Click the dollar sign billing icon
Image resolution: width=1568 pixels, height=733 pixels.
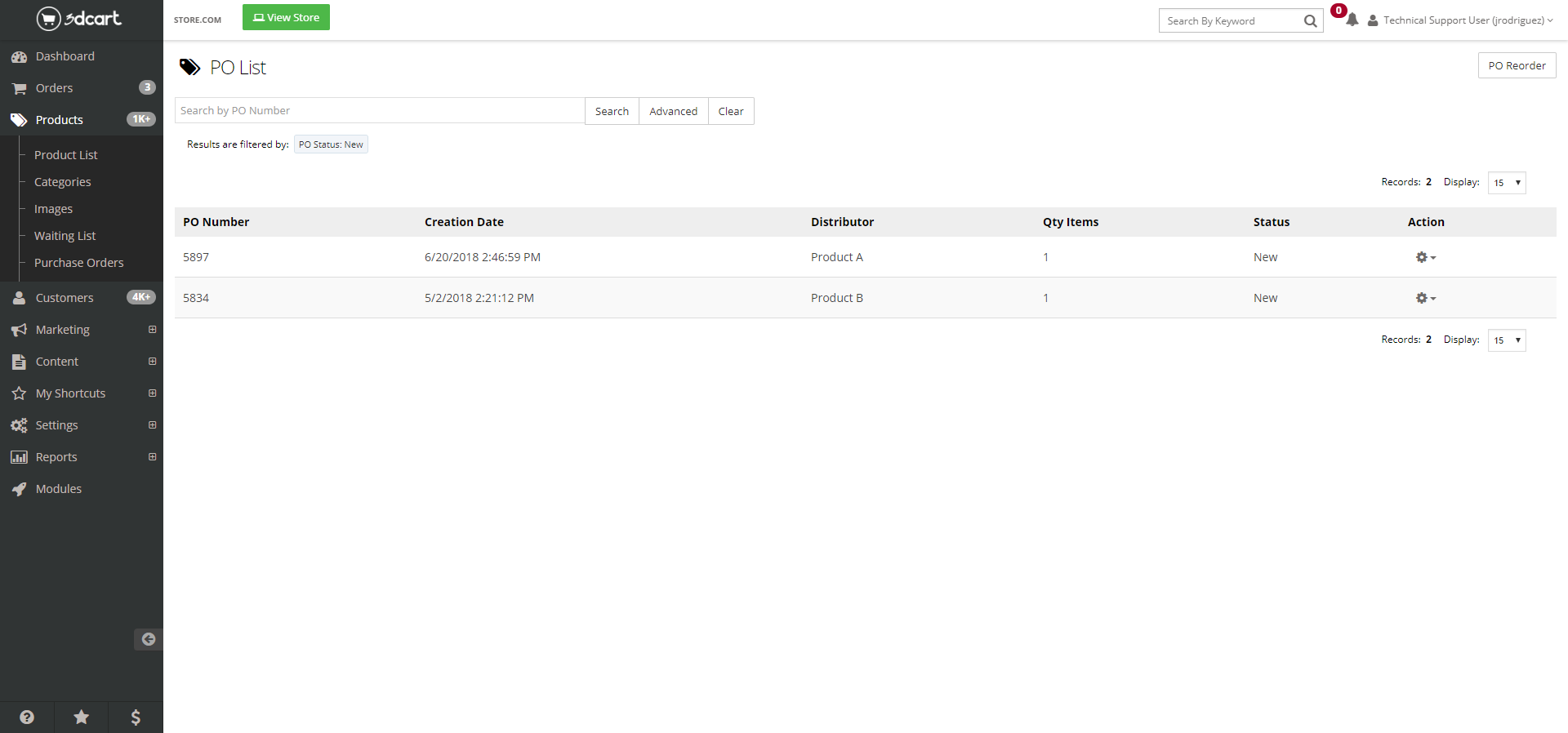tap(136, 717)
